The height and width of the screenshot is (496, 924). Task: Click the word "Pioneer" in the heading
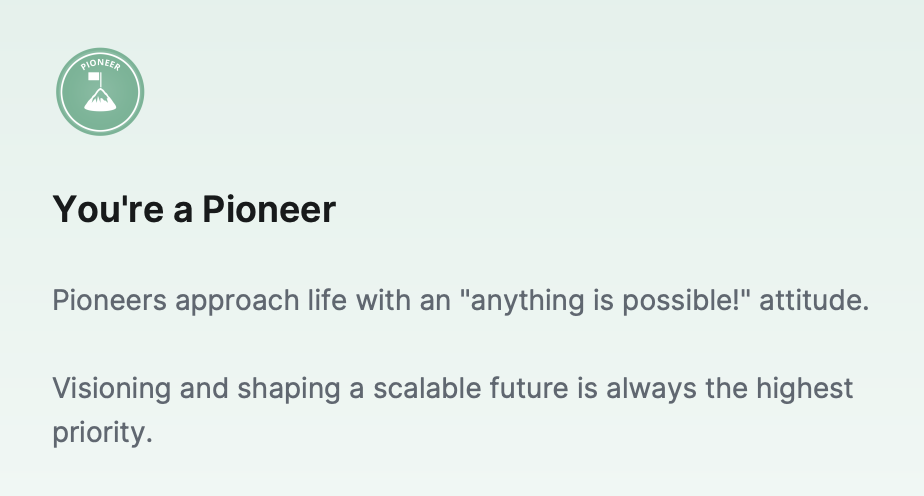(269, 209)
